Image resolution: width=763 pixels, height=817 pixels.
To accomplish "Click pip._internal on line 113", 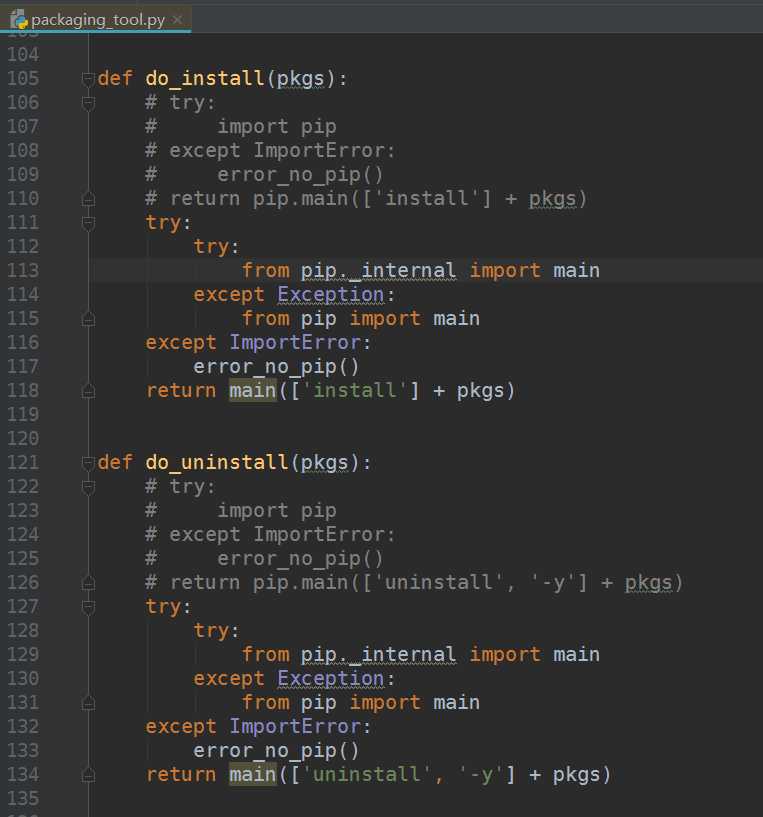I will (378, 270).
